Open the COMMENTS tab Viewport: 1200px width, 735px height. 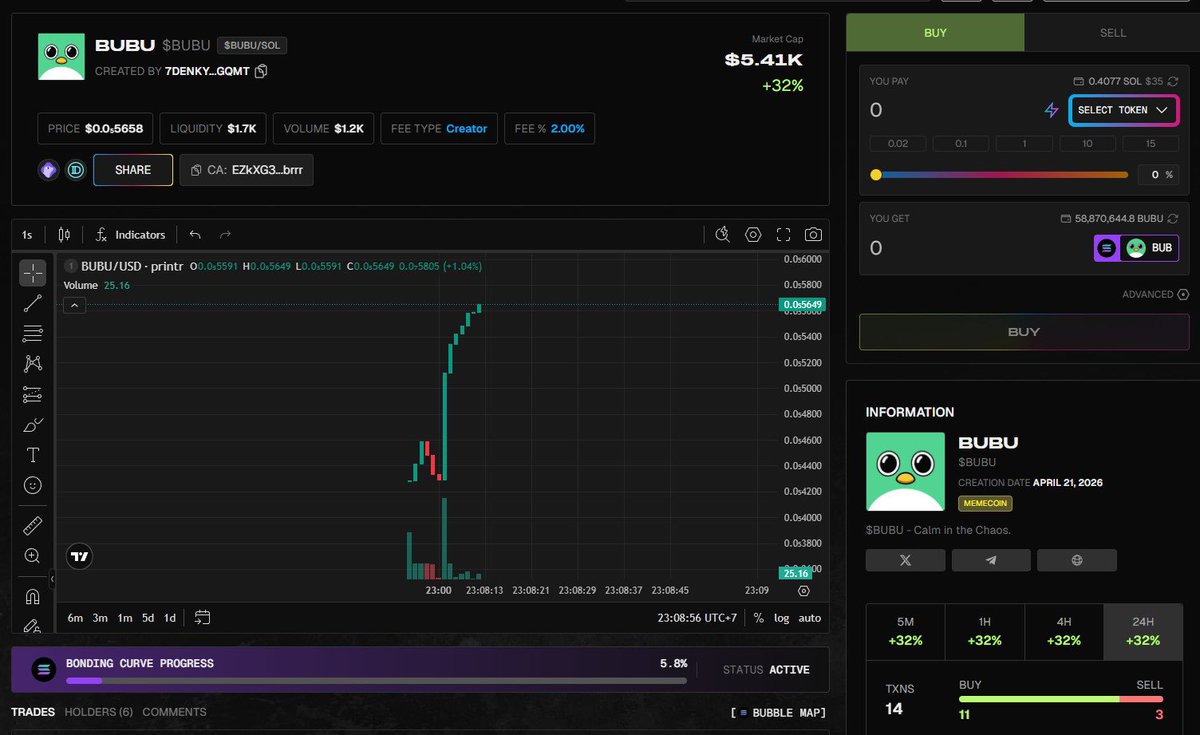click(174, 712)
